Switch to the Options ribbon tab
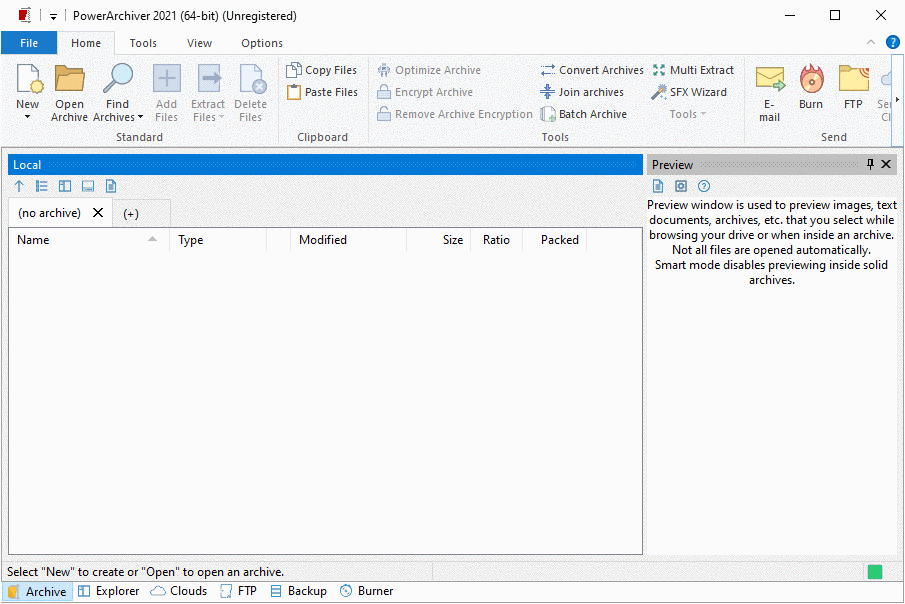 pyautogui.click(x=262, y=43)
